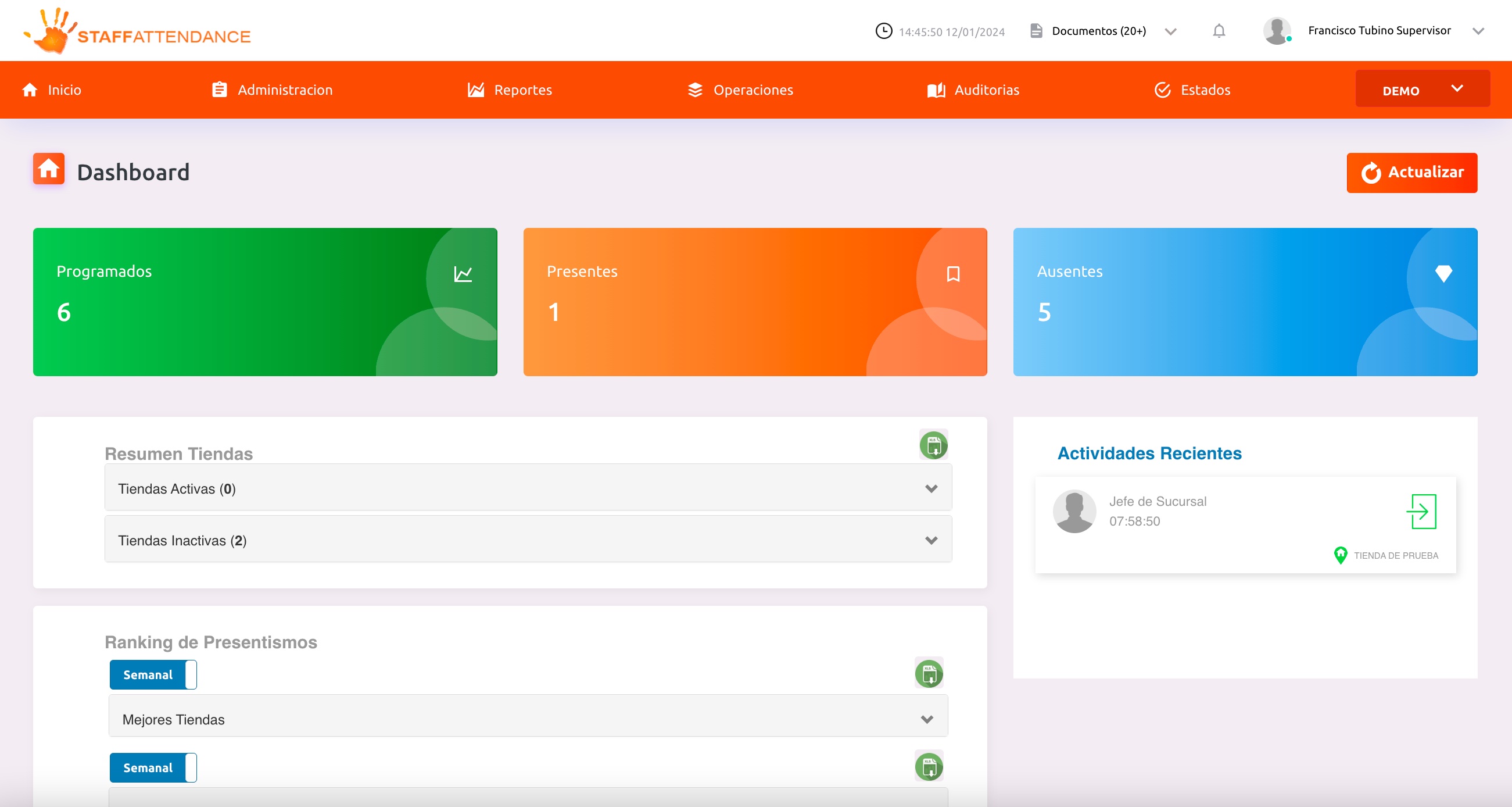Click the chart icon on Programados card
1512x807 pixels.
click(463, 274)
